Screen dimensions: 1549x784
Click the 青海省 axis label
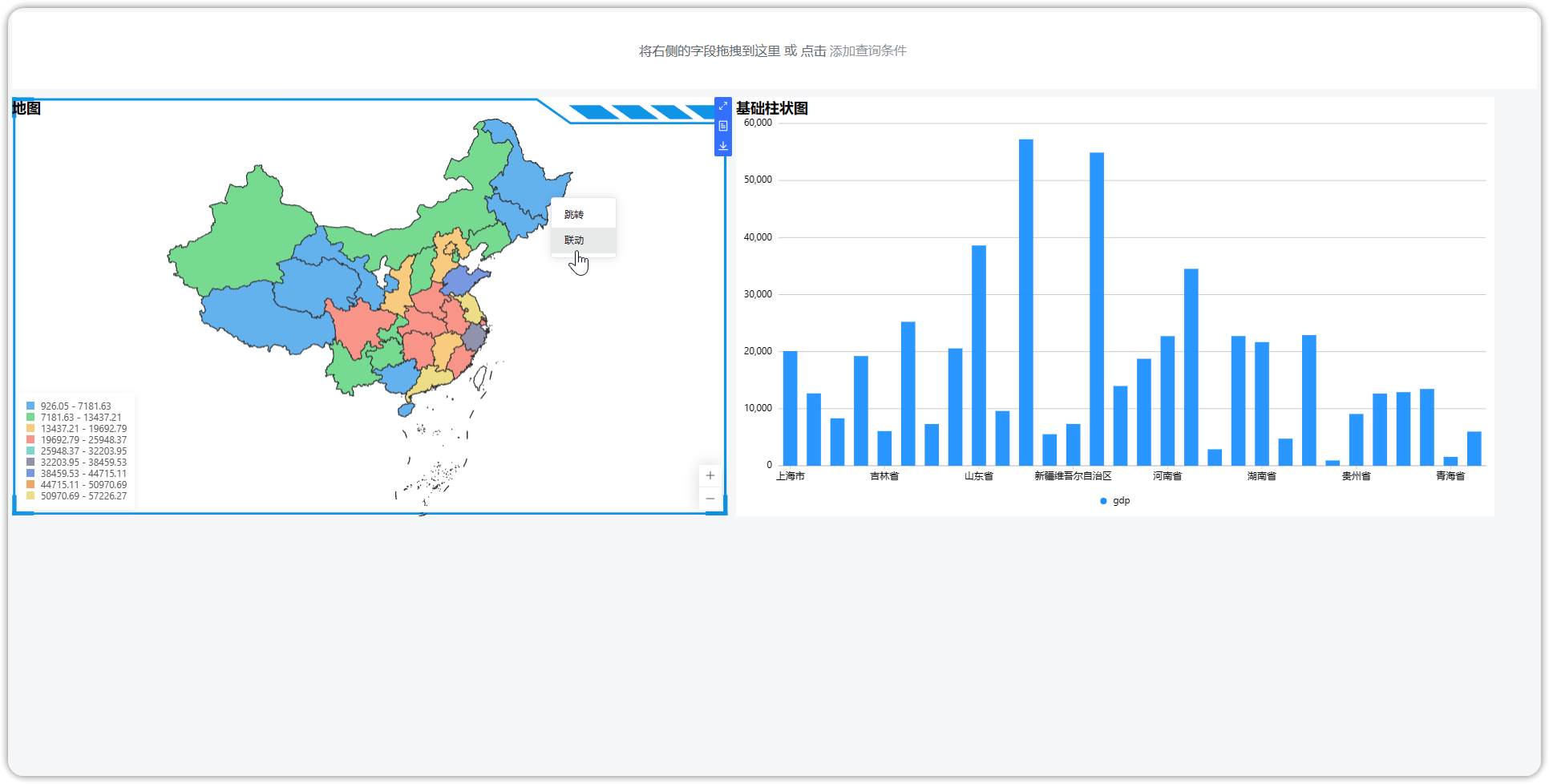(x=1450, y=476)
